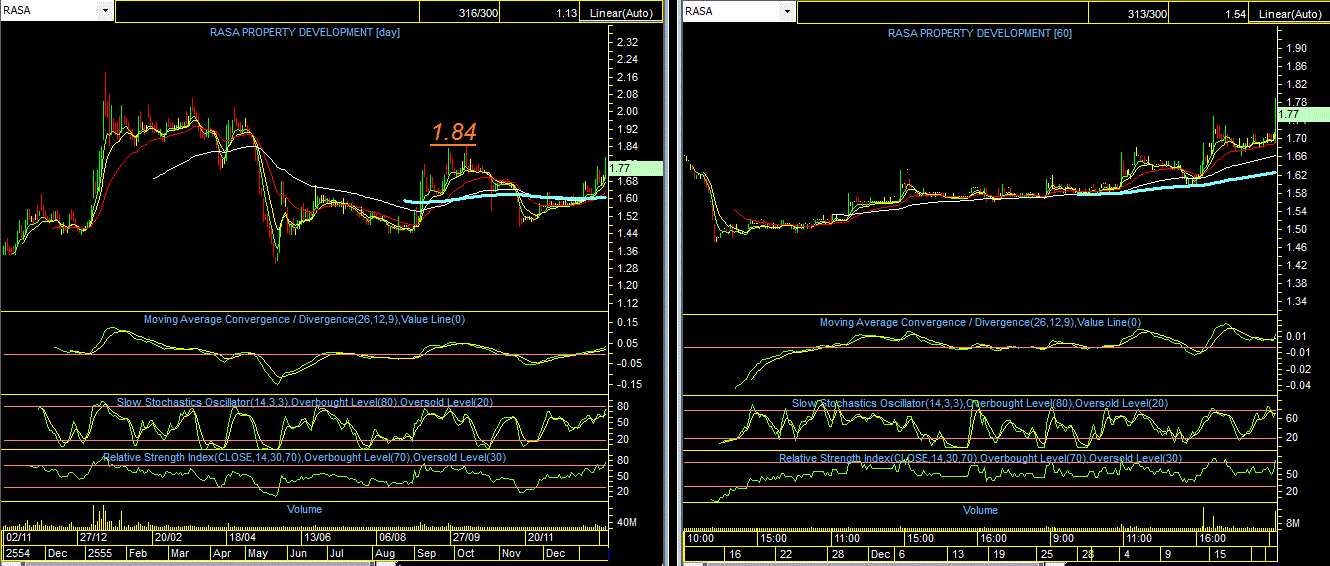Click the 313/300 bar count field
Image resolution: width=1330 pixels, height=566 pixels.
(1128, 14)
